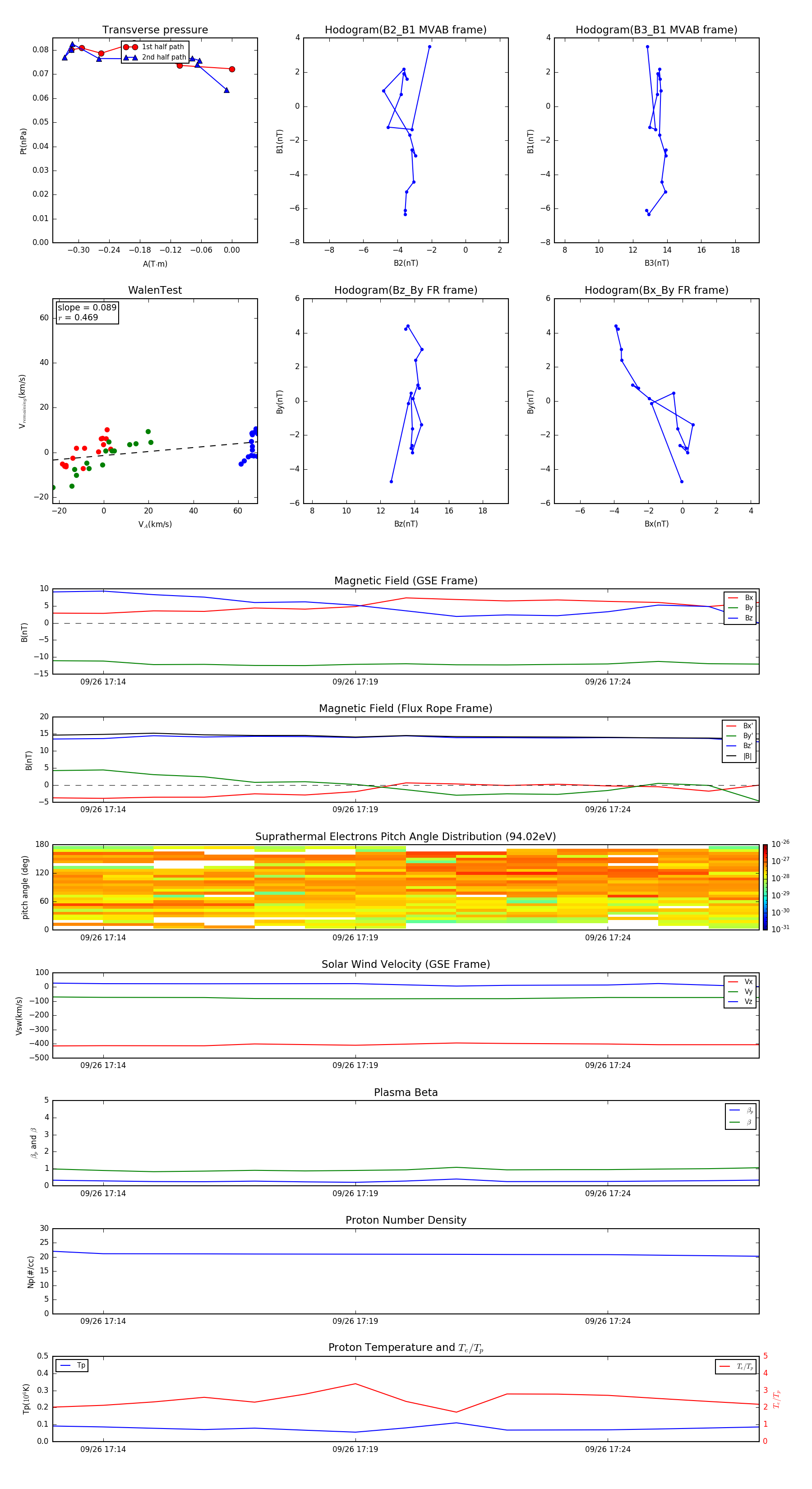Click the pitch angle colorbar
Image resolution: width=812 pixels, height=1489 pixels.
pyautogui.click(x=765, y=887)
